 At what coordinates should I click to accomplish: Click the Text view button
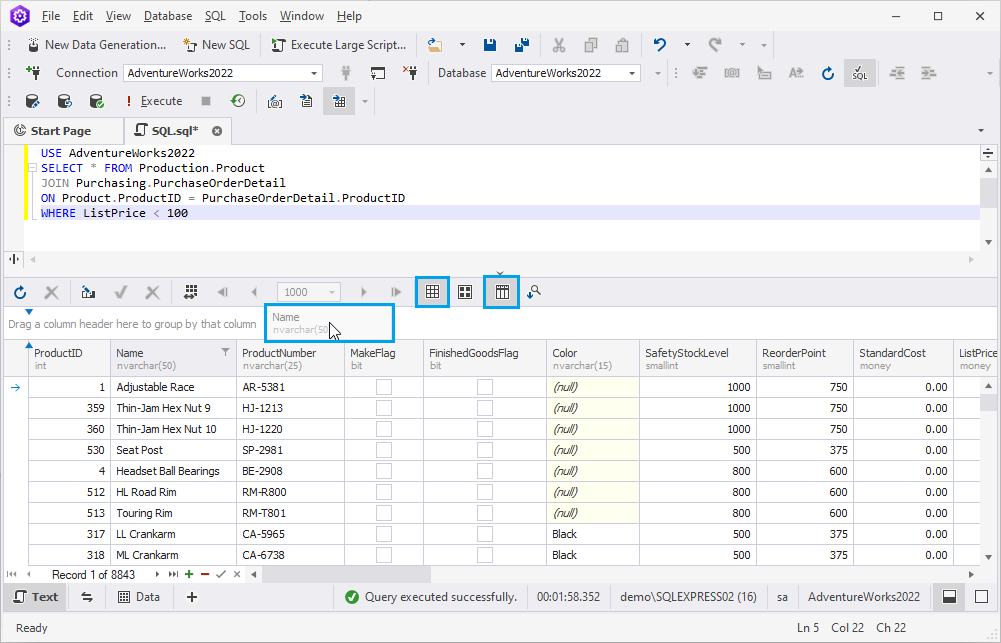[36, 597]
